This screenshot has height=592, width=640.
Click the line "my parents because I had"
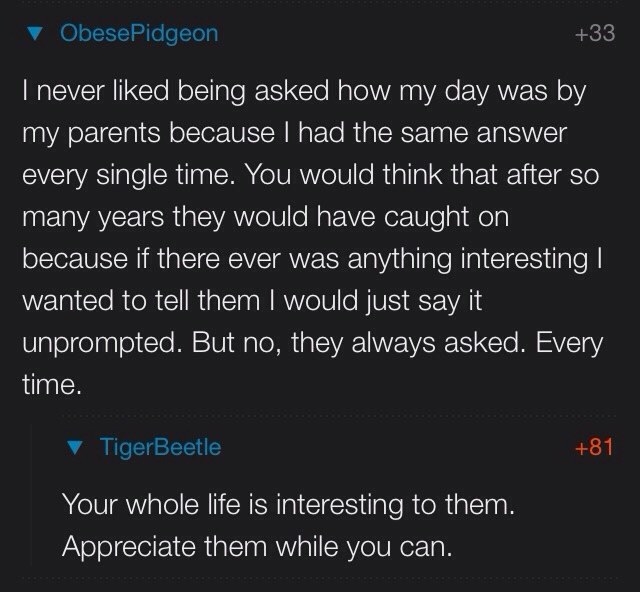click(x=295, y=134)
